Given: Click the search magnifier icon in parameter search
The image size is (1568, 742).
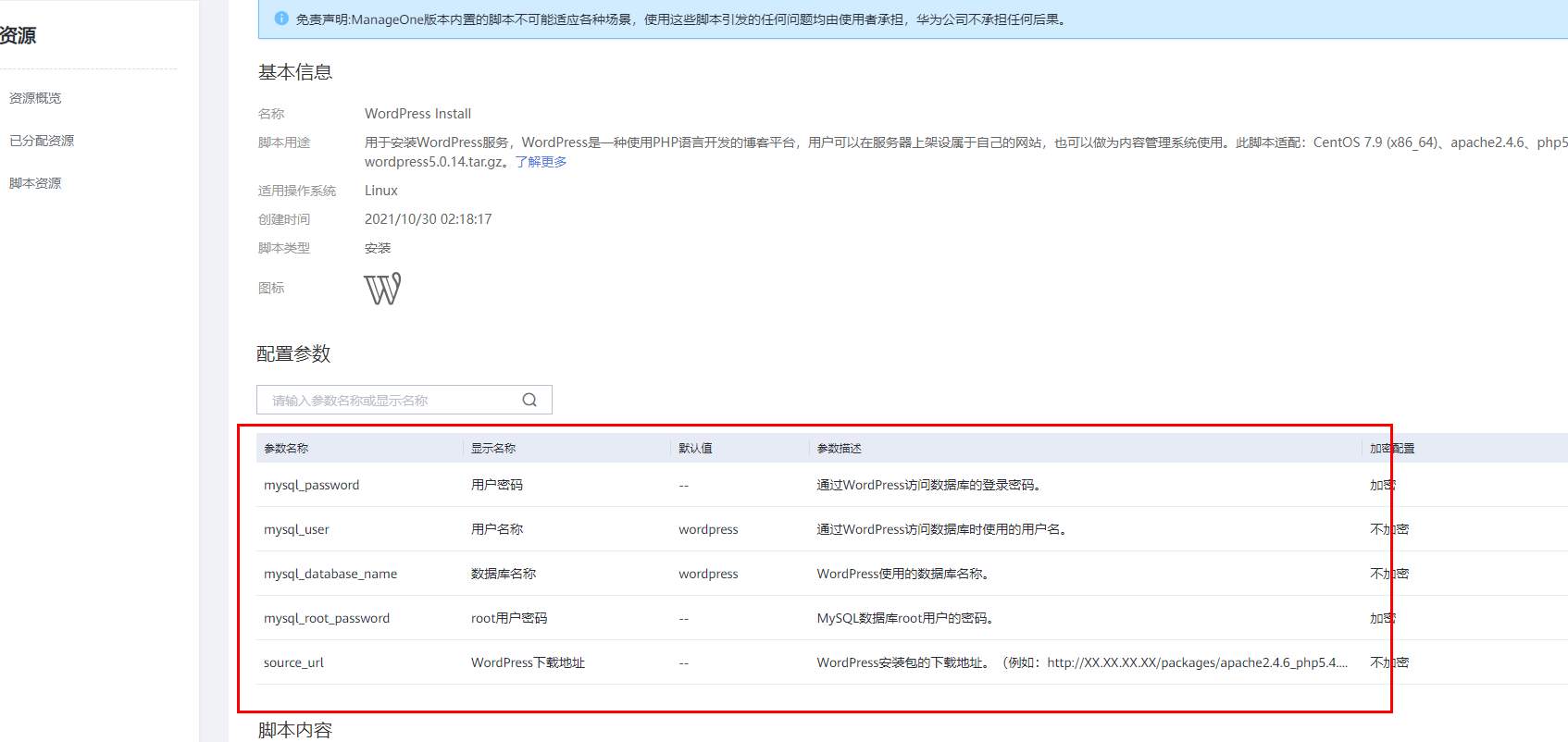Looking at the screenshot, I should pyautogui.click(x=529, y=400).
